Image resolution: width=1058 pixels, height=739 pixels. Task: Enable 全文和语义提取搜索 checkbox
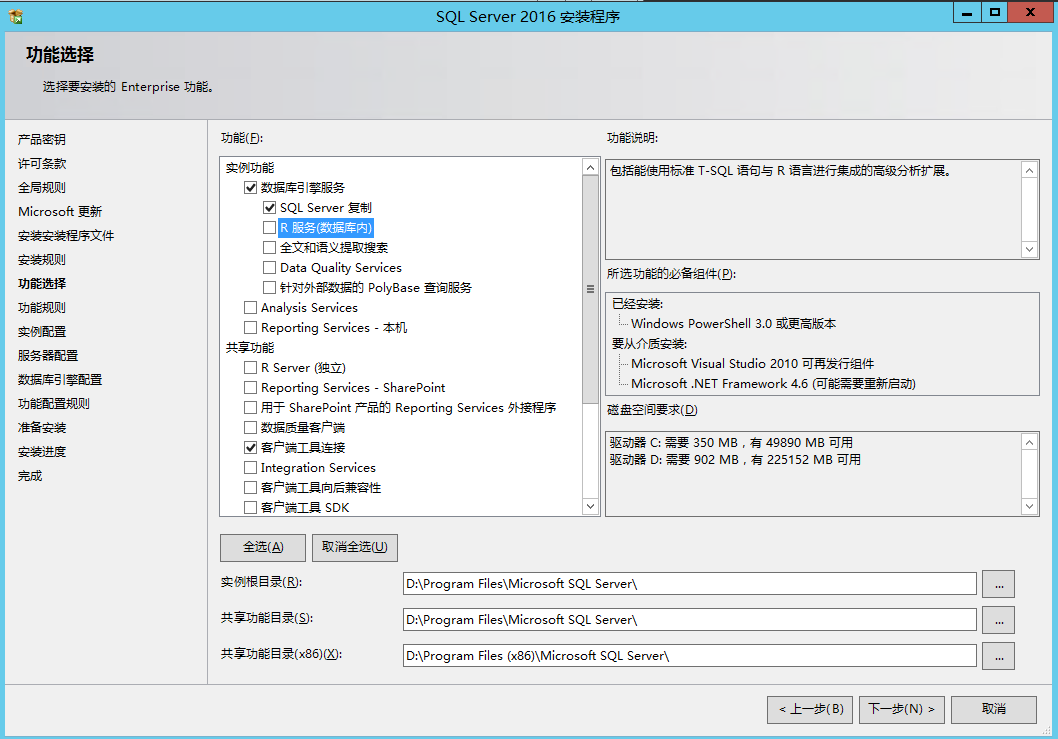(x=269, y=248)
